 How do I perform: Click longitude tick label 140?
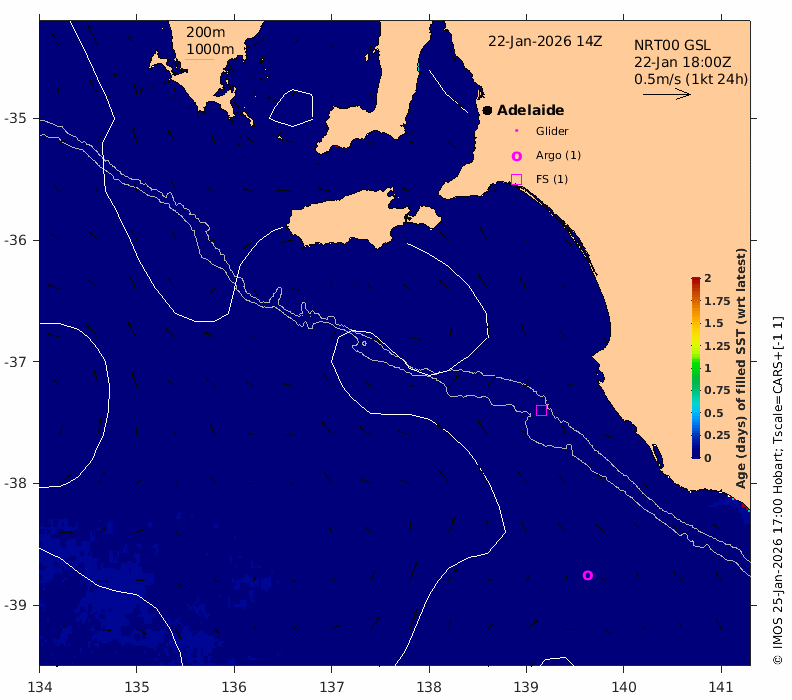click(624, 687)
